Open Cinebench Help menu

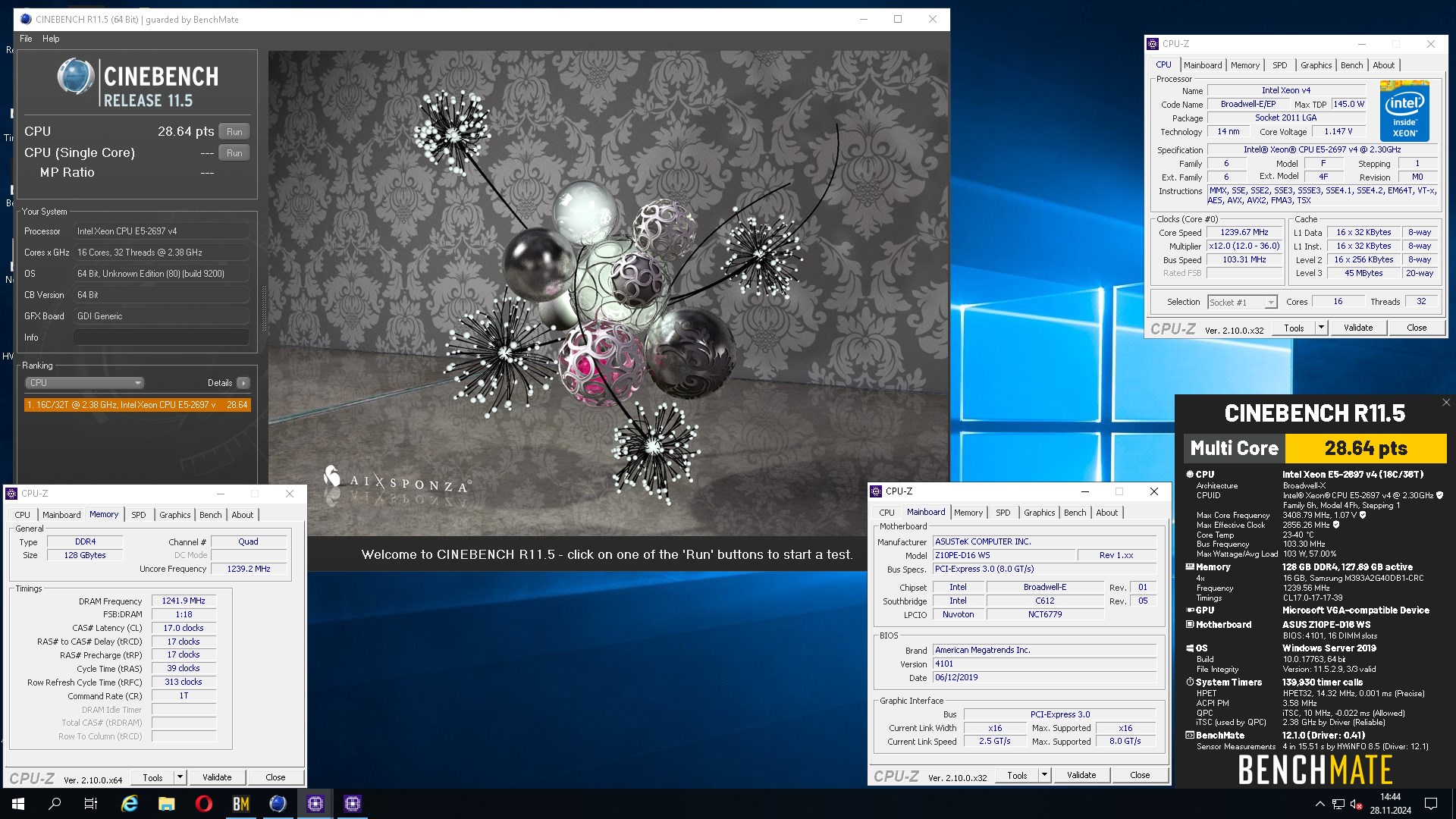coord(51,39)
